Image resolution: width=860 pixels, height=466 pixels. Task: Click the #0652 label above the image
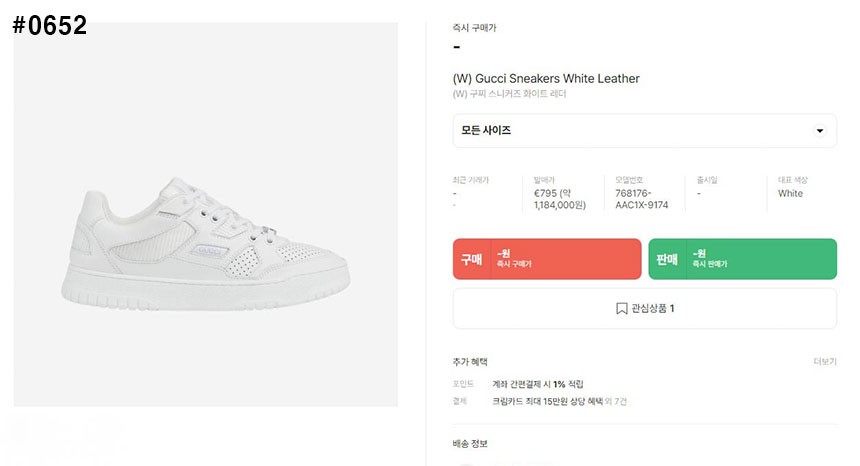[x=50, y=26]
